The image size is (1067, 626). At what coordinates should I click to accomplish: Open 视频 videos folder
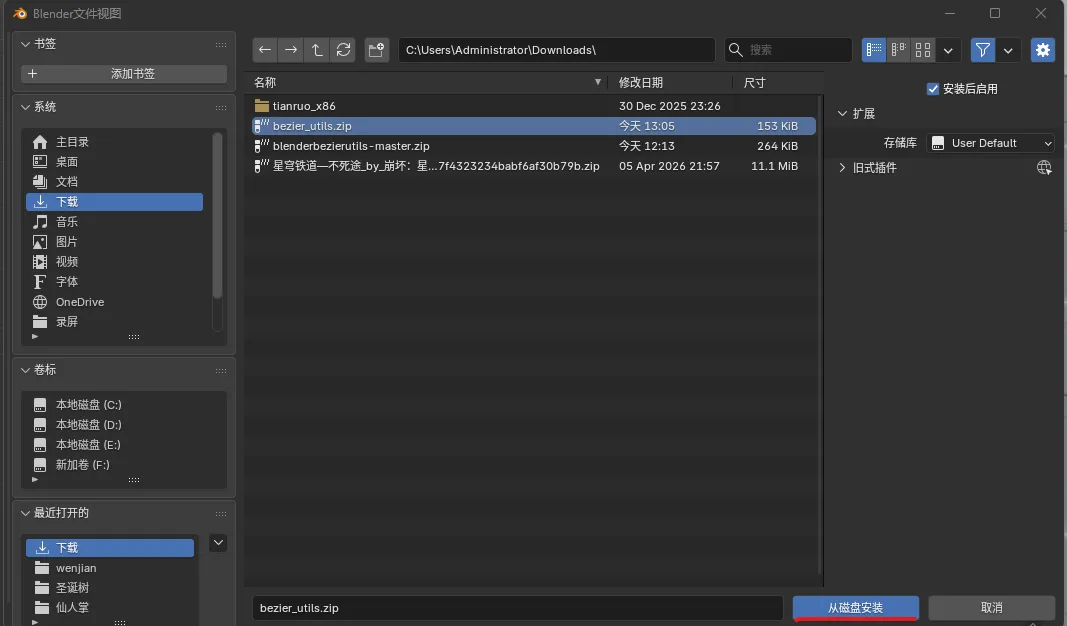[114, 261]
